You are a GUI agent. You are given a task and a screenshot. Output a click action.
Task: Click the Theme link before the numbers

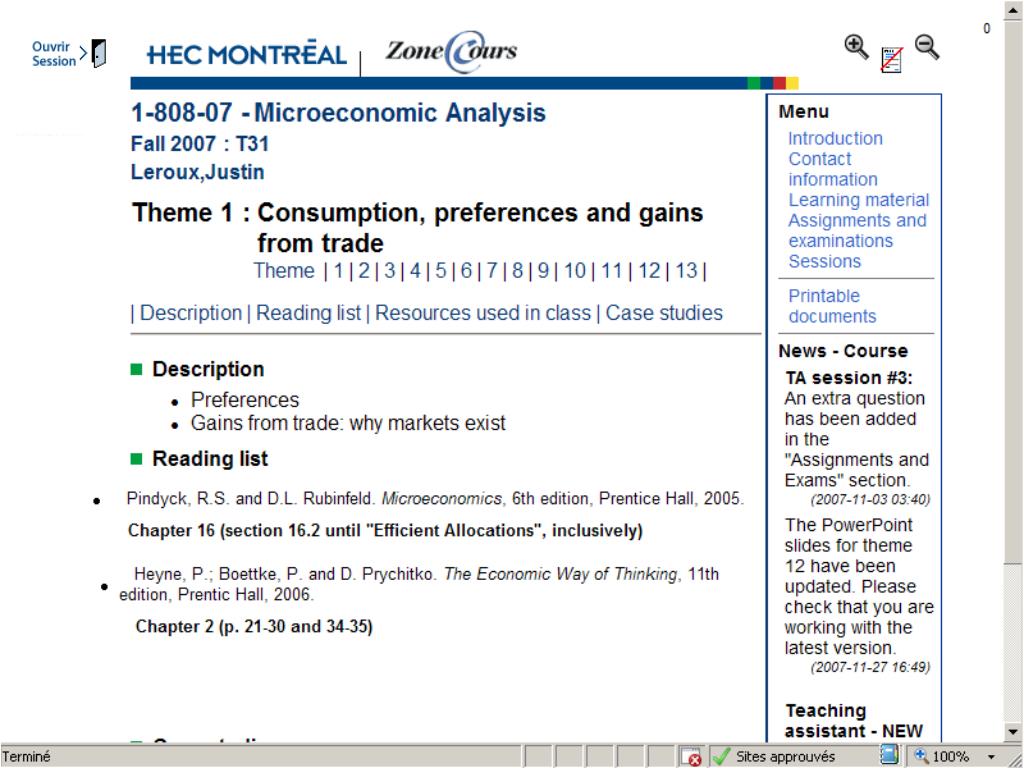[284, 270]
